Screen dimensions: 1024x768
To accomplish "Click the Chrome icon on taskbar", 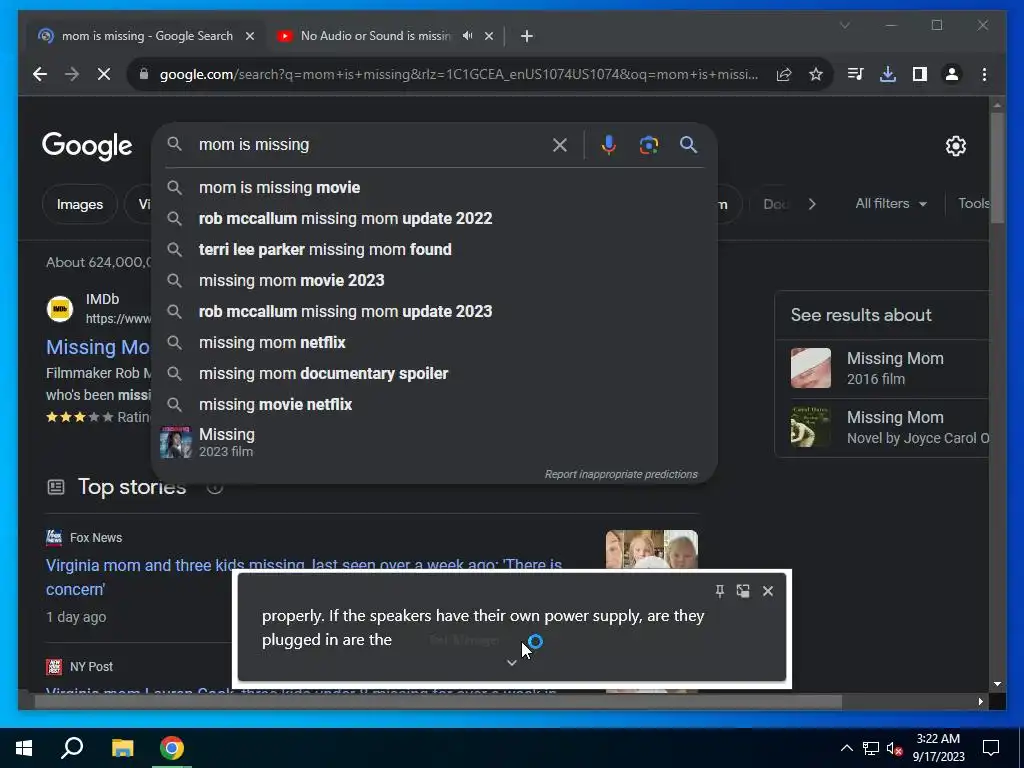I will point(172,748).
